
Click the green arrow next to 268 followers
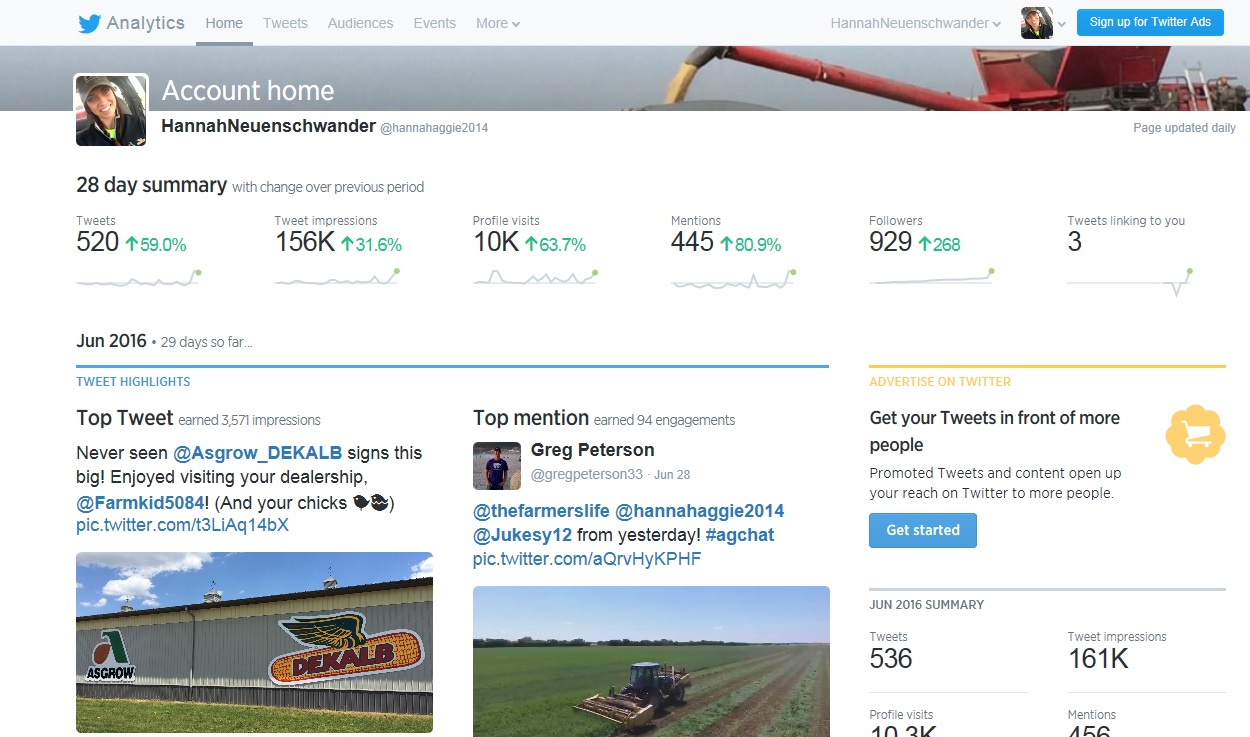point(924,244)
